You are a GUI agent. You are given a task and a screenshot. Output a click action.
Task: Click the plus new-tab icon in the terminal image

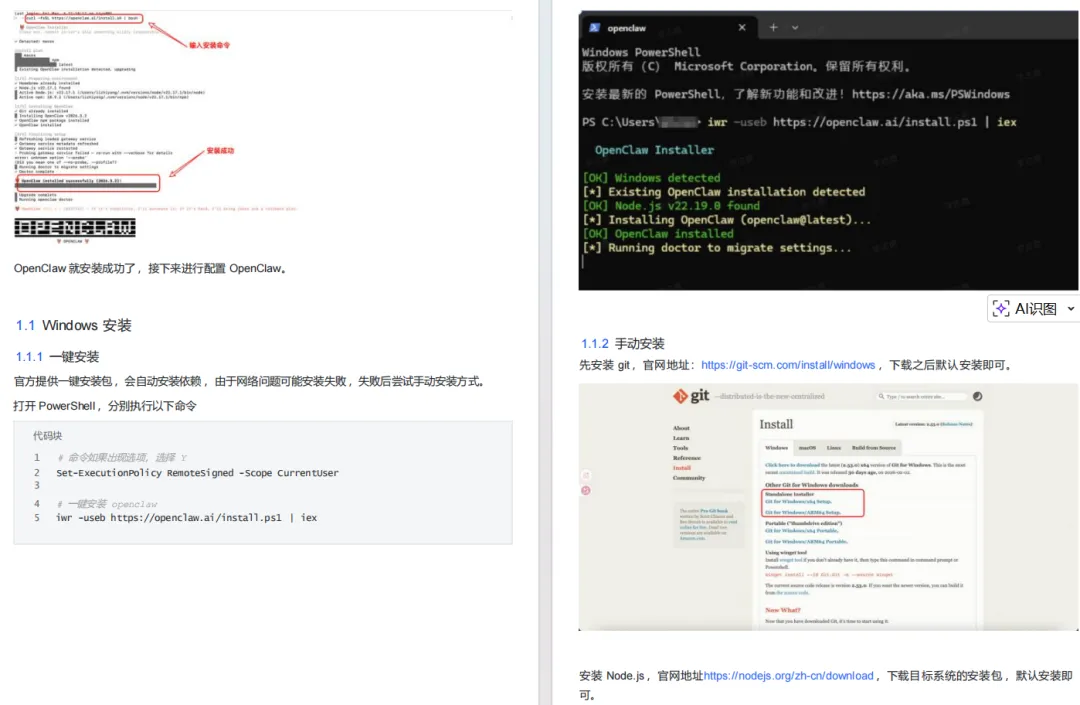click(x=773, y=28)
